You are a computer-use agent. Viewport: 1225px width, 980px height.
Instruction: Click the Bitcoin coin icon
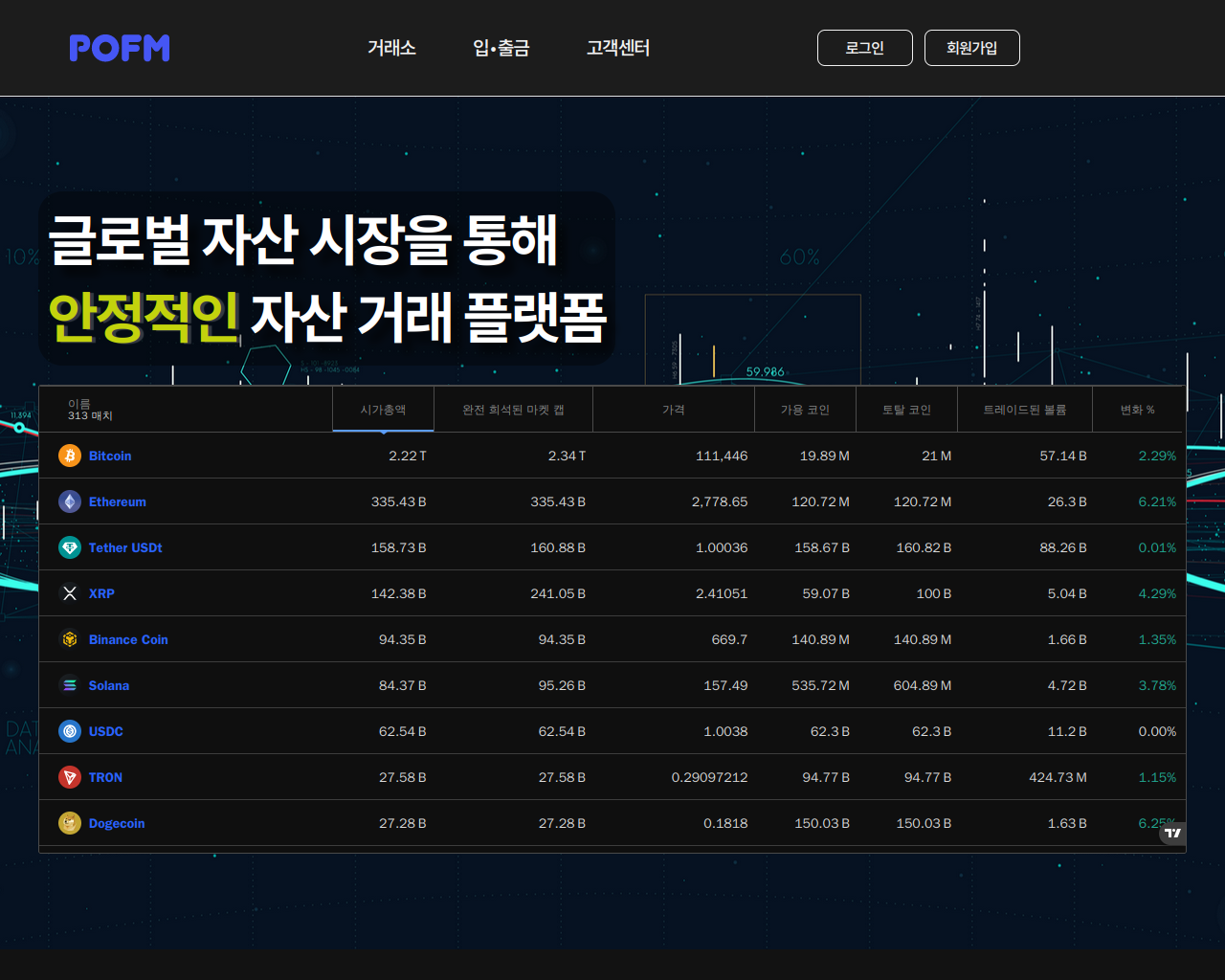pos(70,456)
